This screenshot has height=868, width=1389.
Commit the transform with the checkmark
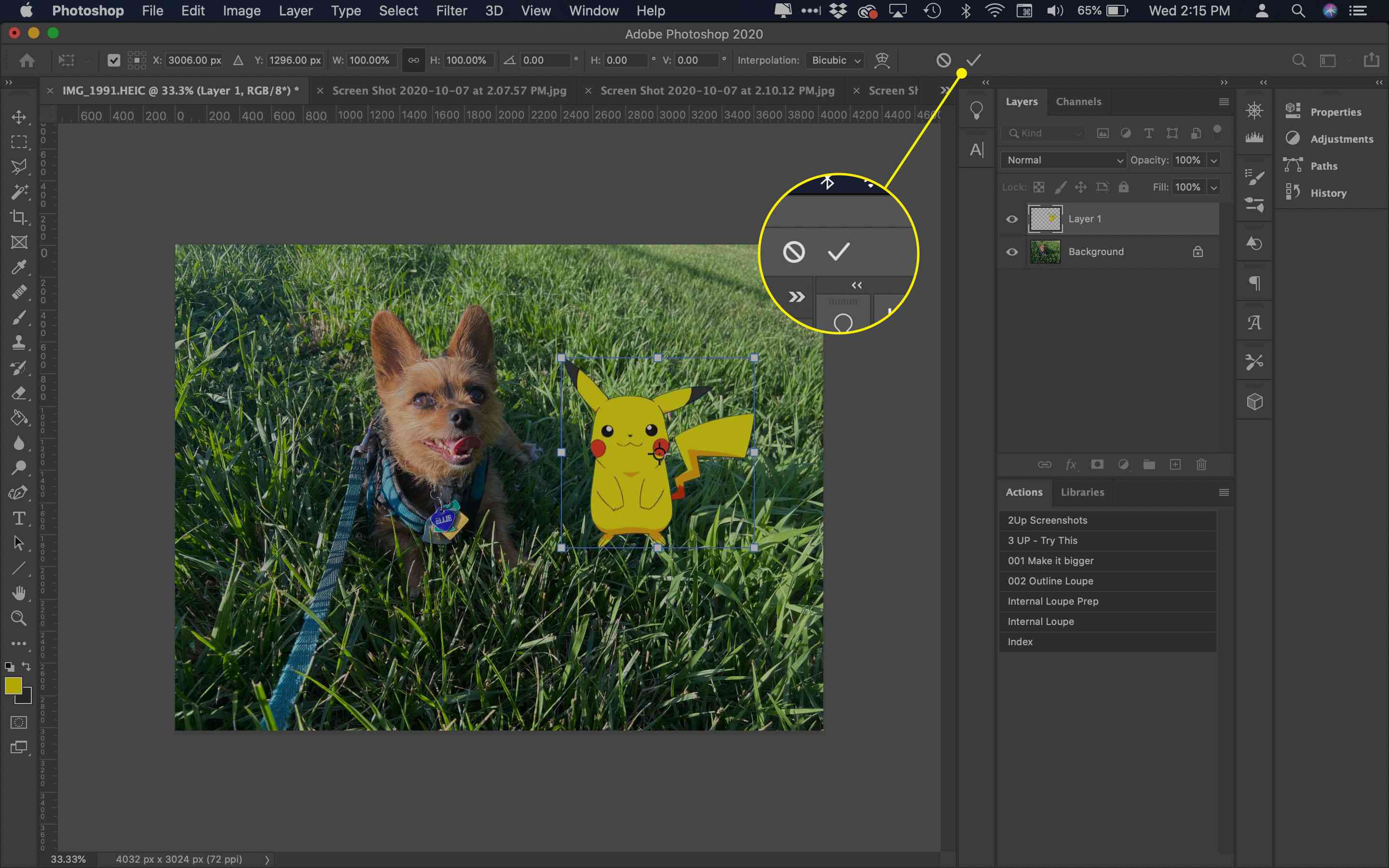click(973, 60)
